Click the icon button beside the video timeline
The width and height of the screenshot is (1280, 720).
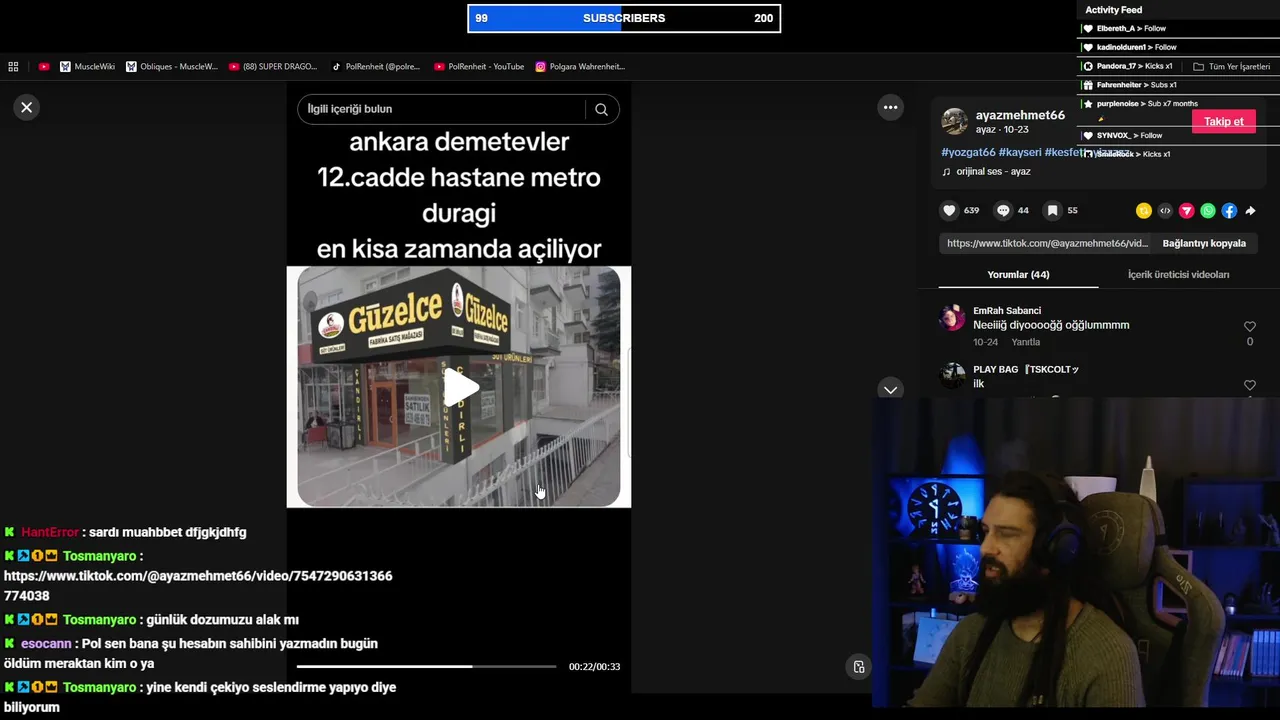click(859, 667)
